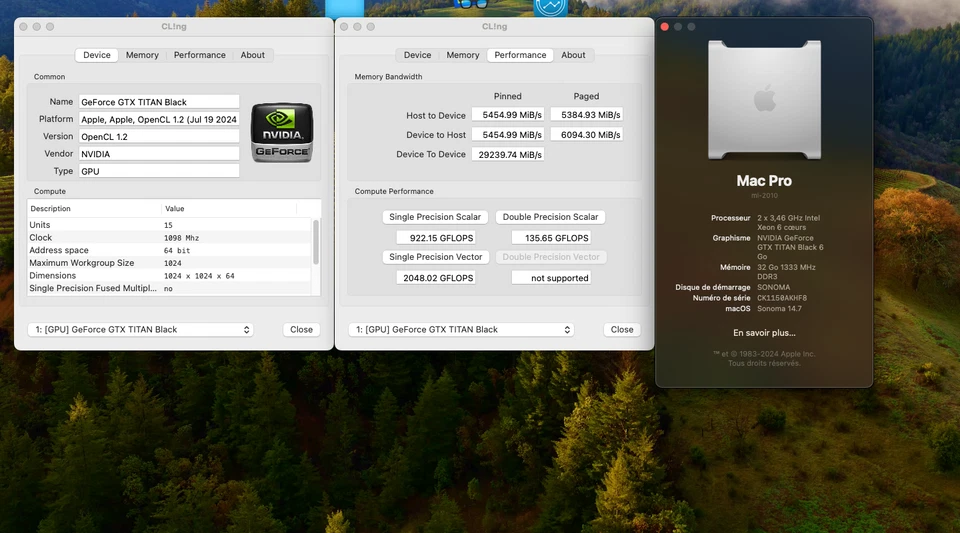Click the macOS Sonoma 14.7 value
Screen dimensions: 960x533
(779, 308)
